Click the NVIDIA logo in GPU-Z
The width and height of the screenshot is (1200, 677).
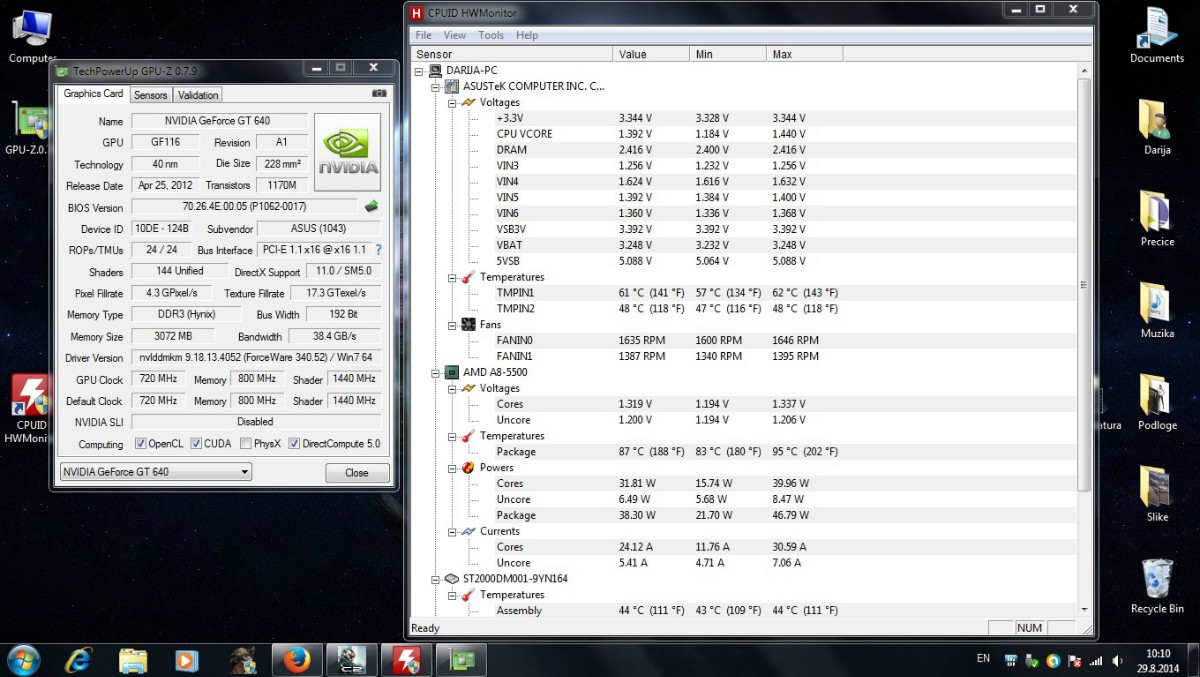pyautogui.click(x=348, y=152)
